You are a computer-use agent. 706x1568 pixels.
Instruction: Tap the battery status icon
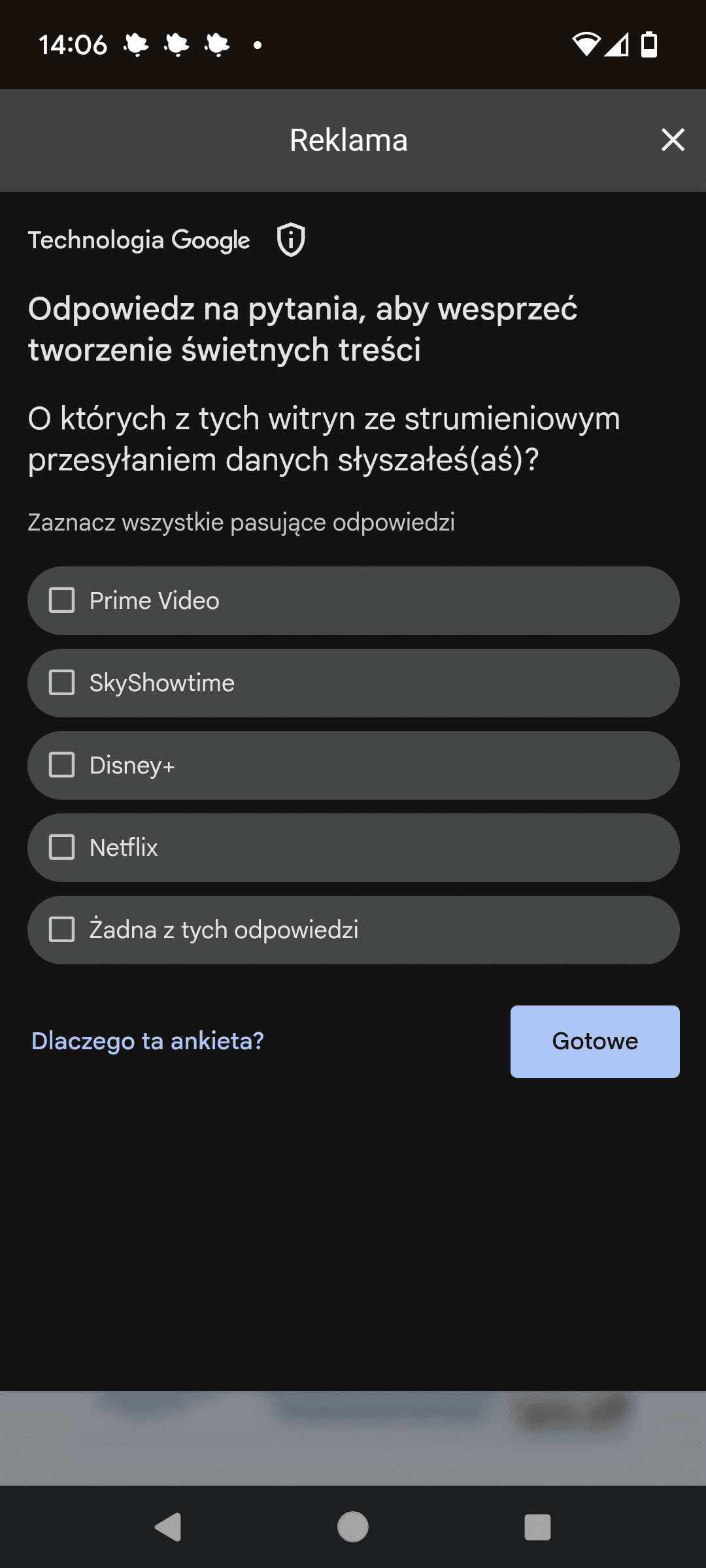pos(649,44)
